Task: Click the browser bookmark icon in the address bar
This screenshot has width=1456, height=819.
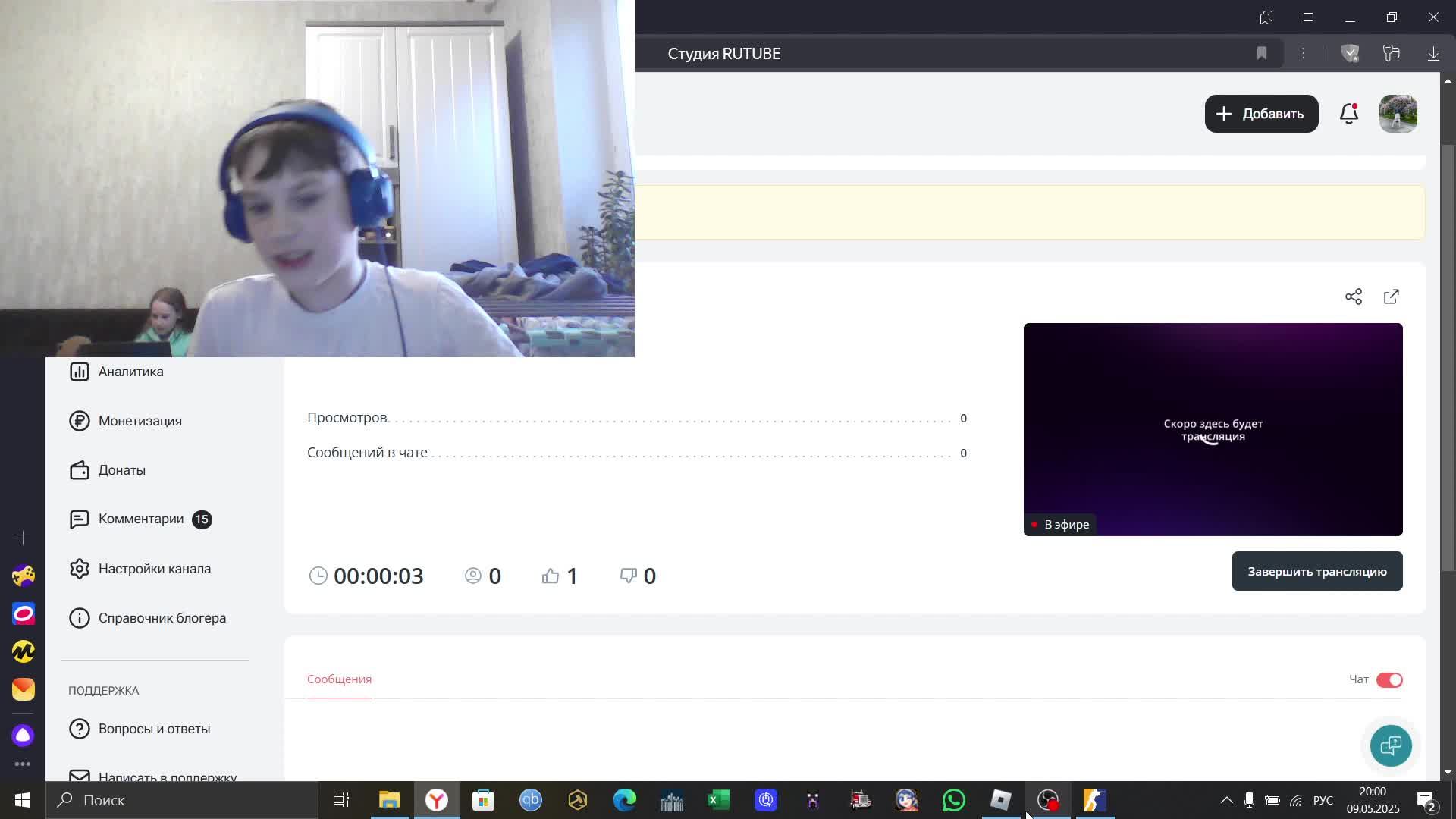Action: click(x=1262, y=53)
